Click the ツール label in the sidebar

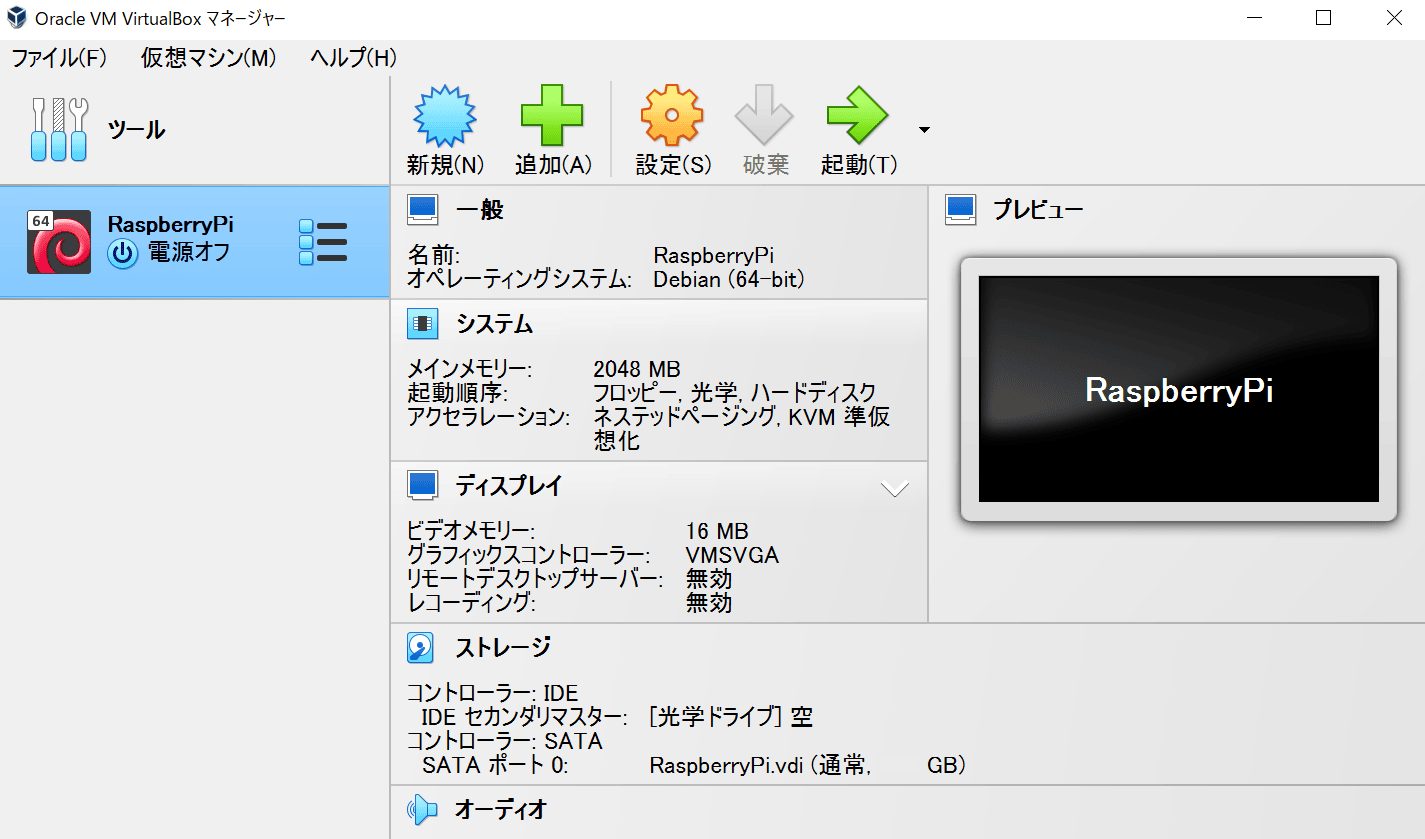137,130
